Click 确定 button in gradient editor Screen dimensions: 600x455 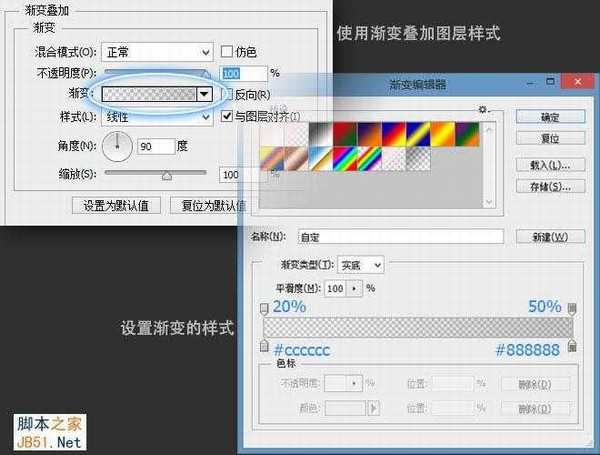point(549,117)
